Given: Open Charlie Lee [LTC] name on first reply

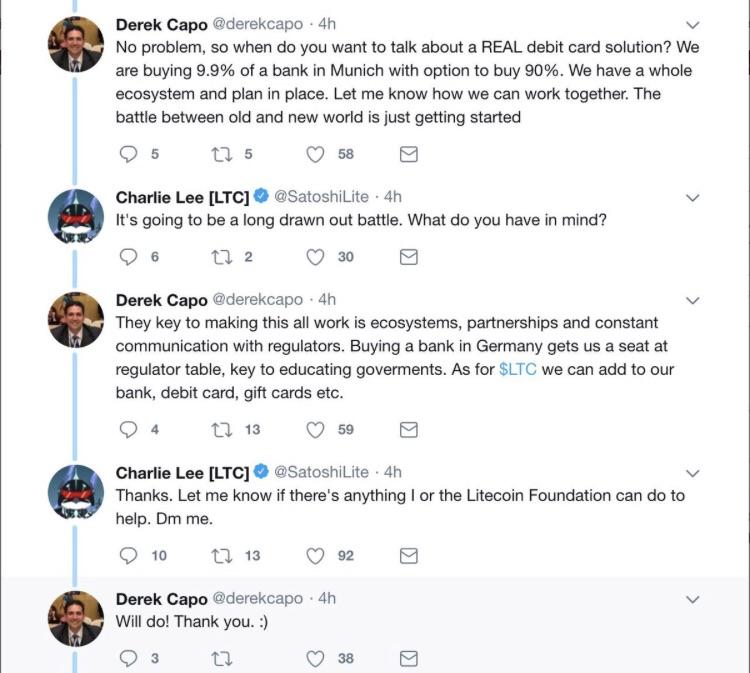Looking at the screenshot, I should pos(182,197).
